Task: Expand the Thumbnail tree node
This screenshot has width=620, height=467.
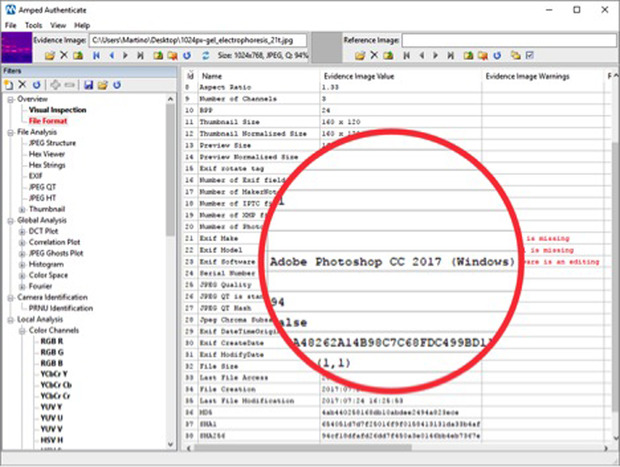Action: (x=23, y=209)
